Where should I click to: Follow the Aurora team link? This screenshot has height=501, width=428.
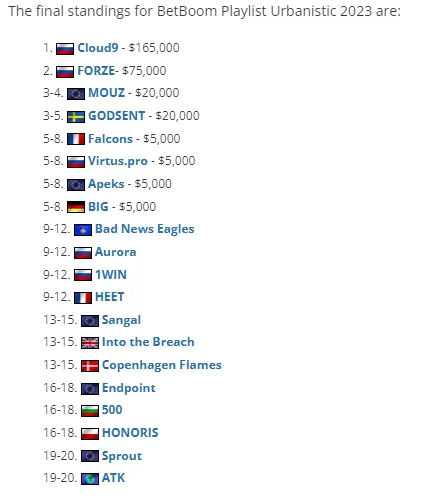point(115,252)
